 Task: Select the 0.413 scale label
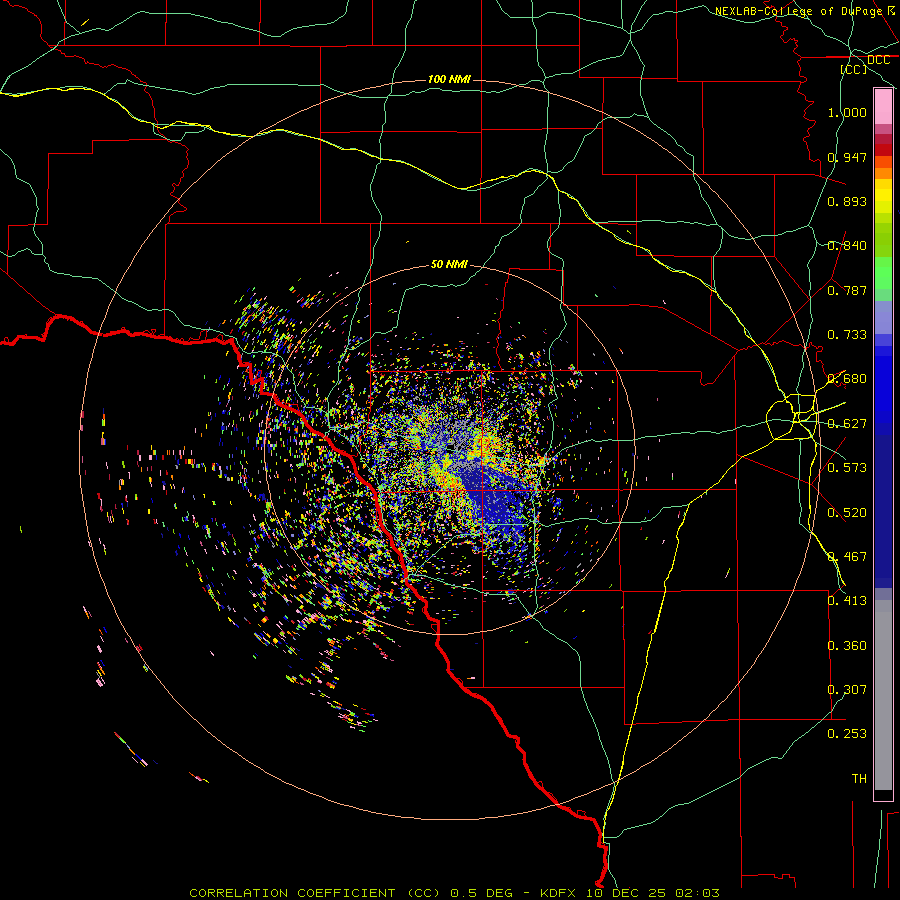pos(847,601)
